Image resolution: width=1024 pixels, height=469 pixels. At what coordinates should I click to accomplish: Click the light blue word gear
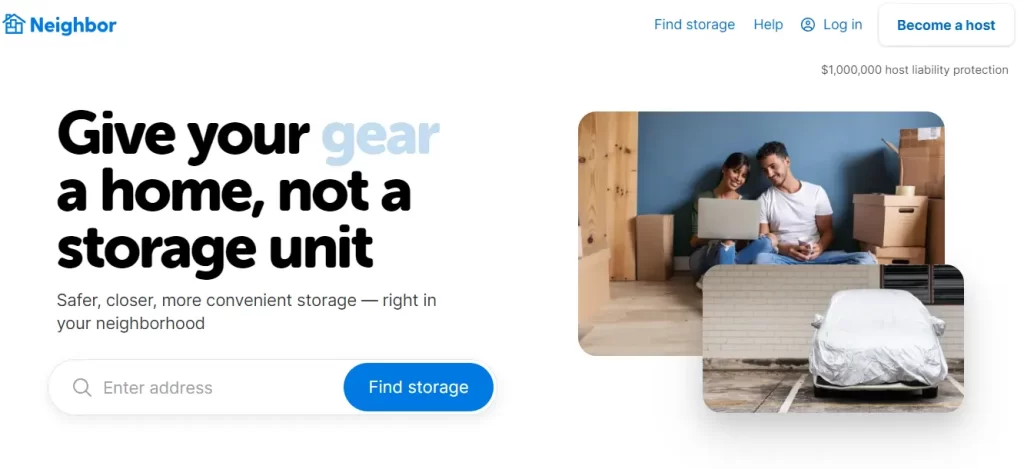[380, 136]
